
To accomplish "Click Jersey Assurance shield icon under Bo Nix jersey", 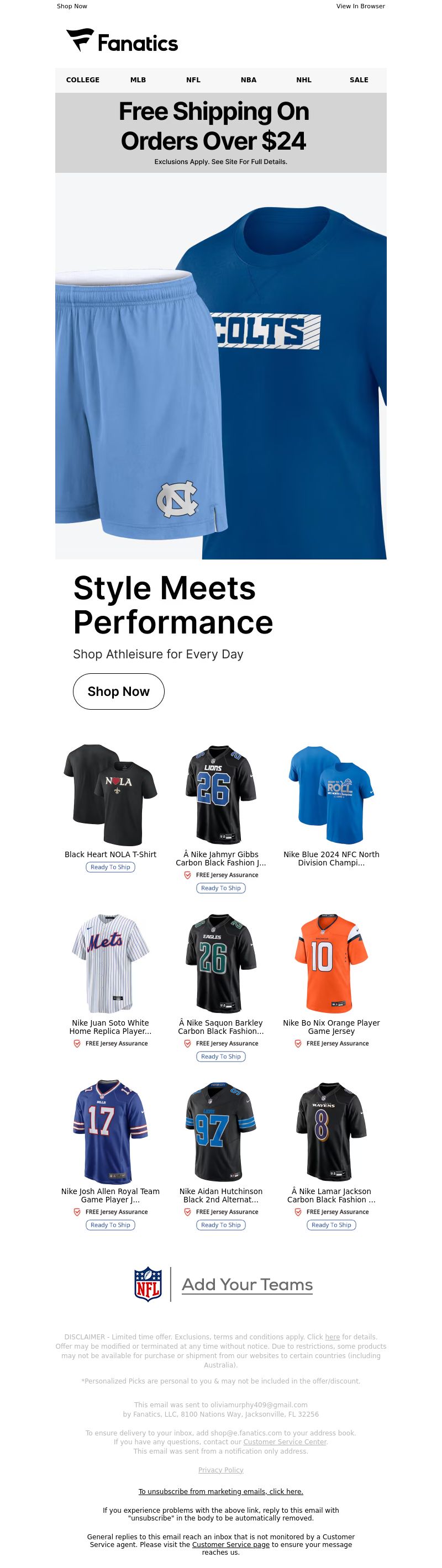I will click(x=298, y=1043).
